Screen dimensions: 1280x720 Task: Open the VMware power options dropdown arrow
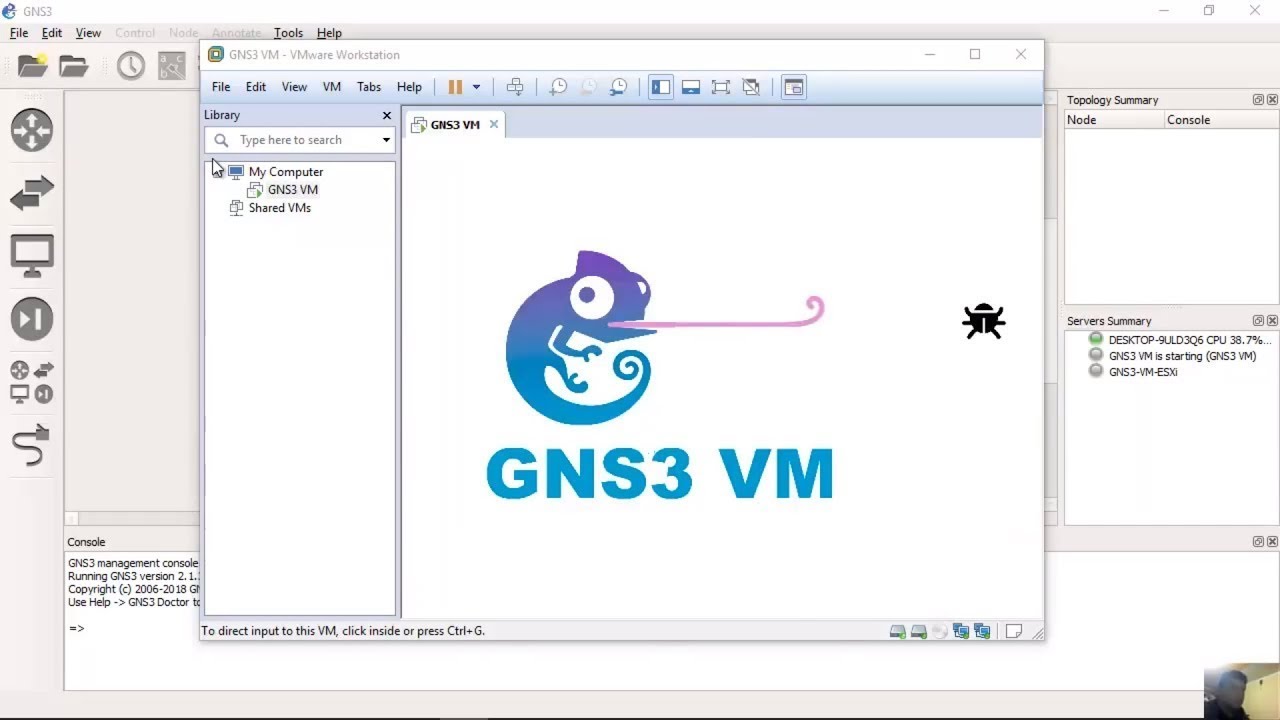click(476, 87)
